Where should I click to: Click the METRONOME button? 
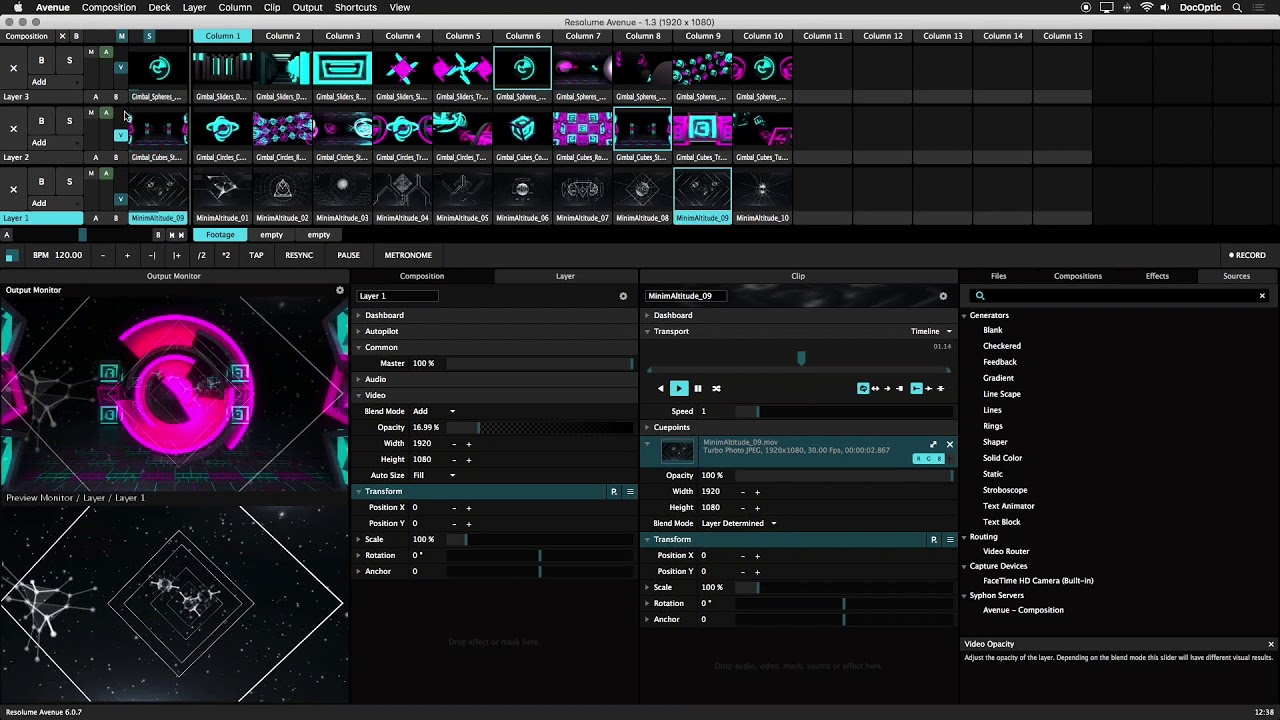coord(408,255)
